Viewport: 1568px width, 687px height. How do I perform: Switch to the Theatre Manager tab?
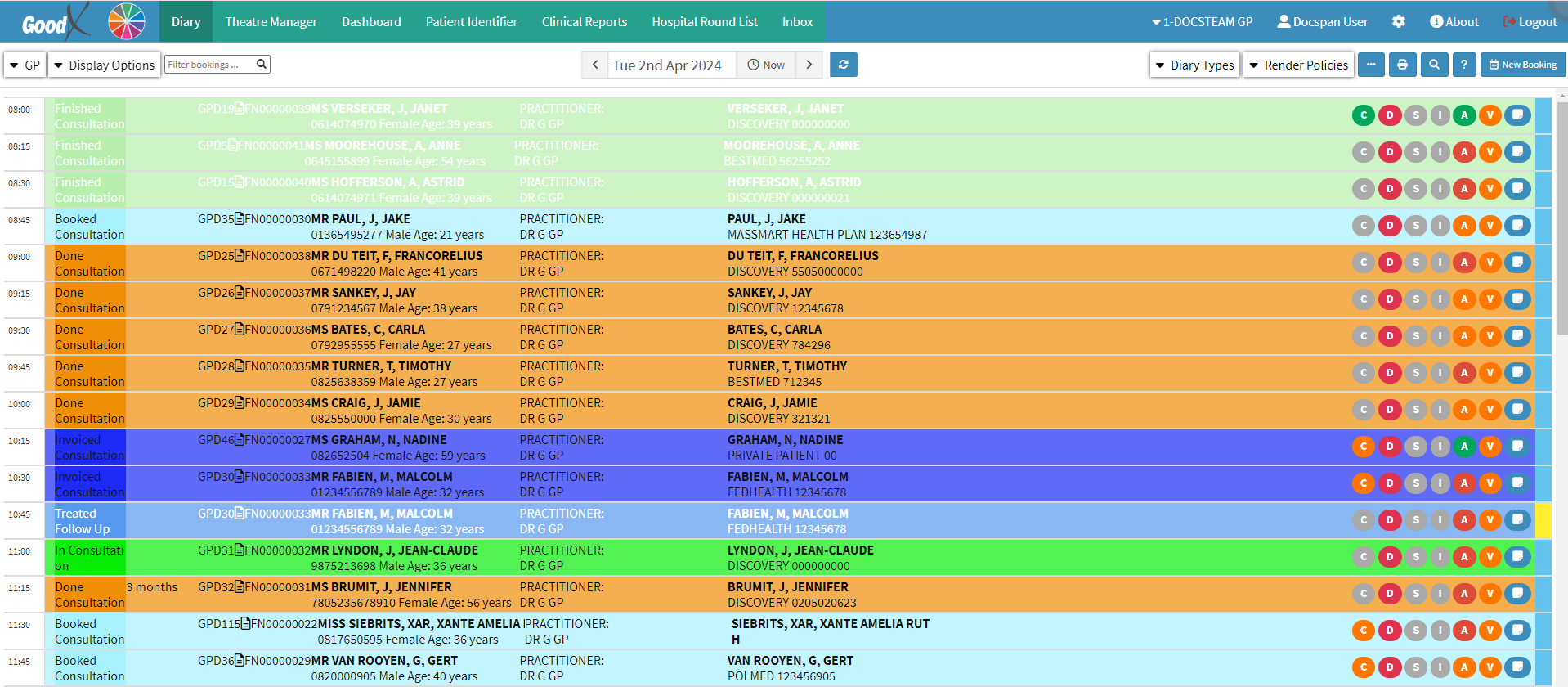(x=271, y=22)
